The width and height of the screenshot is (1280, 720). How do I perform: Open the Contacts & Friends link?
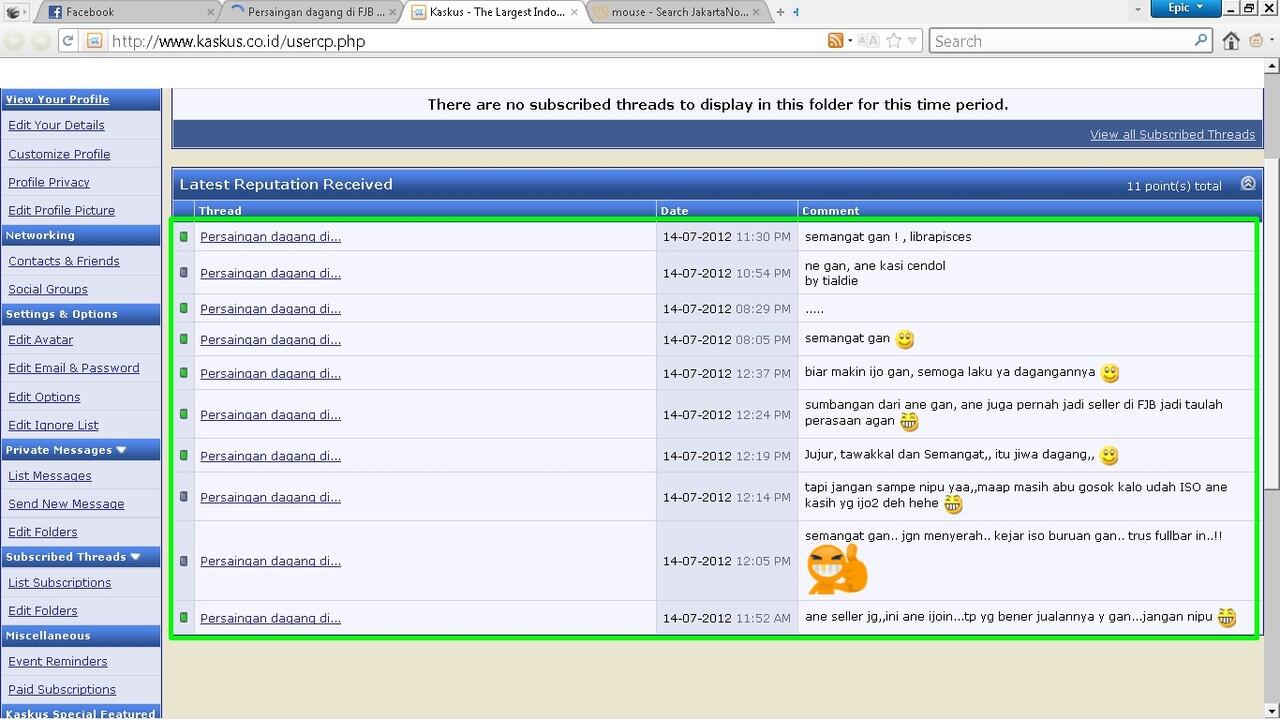[64, 261]
